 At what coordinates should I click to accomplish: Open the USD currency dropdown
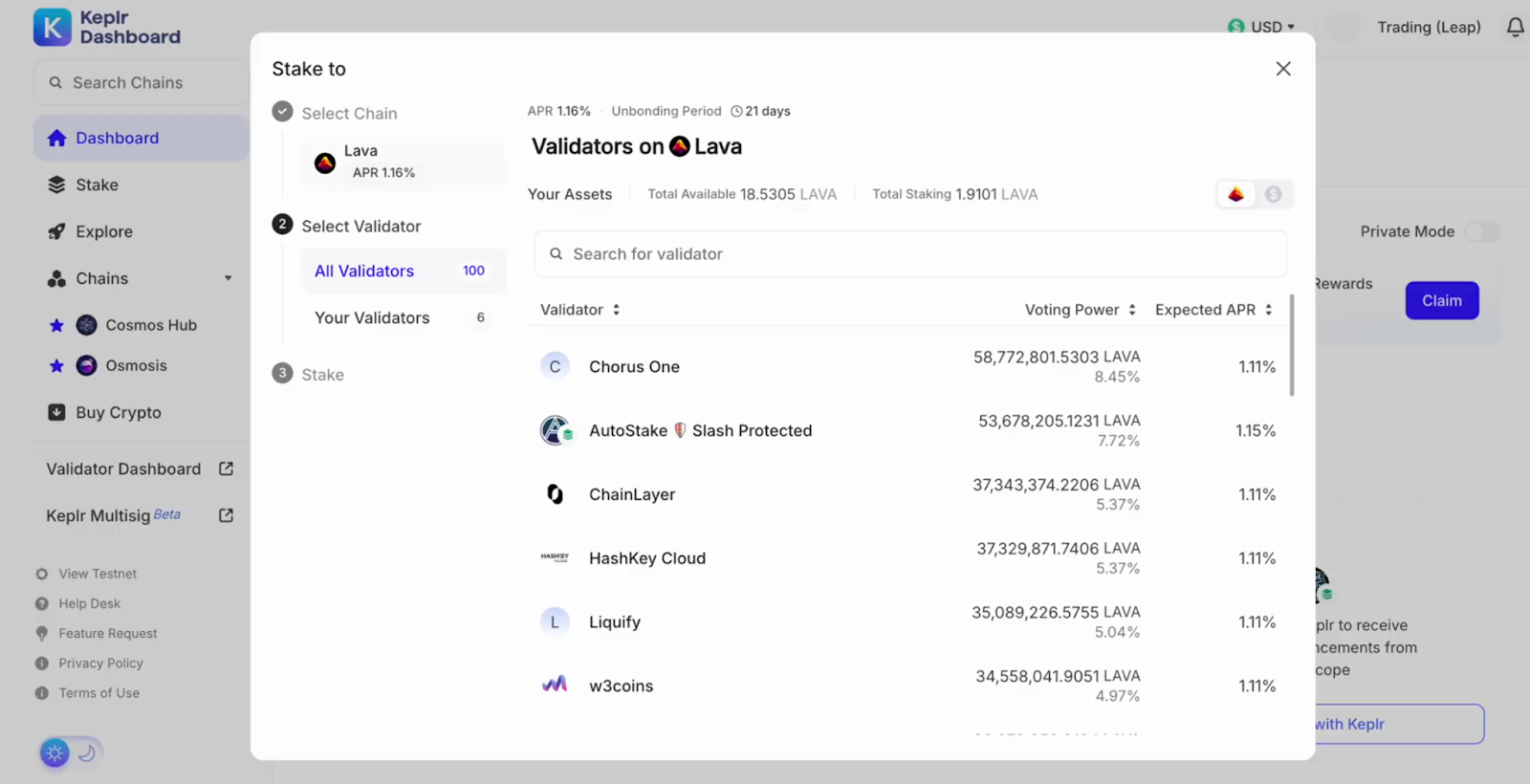click(x=1261, y=27)
